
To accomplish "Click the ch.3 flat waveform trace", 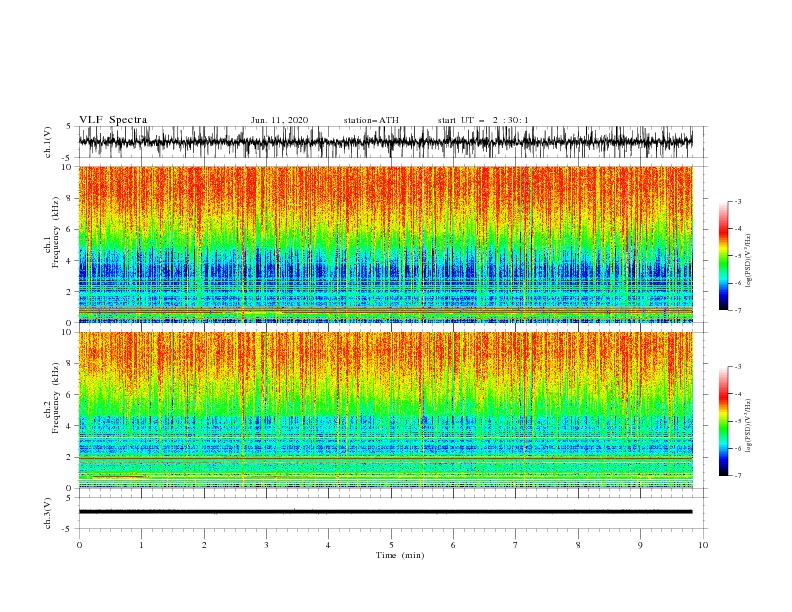I will (x=385, y=512).
